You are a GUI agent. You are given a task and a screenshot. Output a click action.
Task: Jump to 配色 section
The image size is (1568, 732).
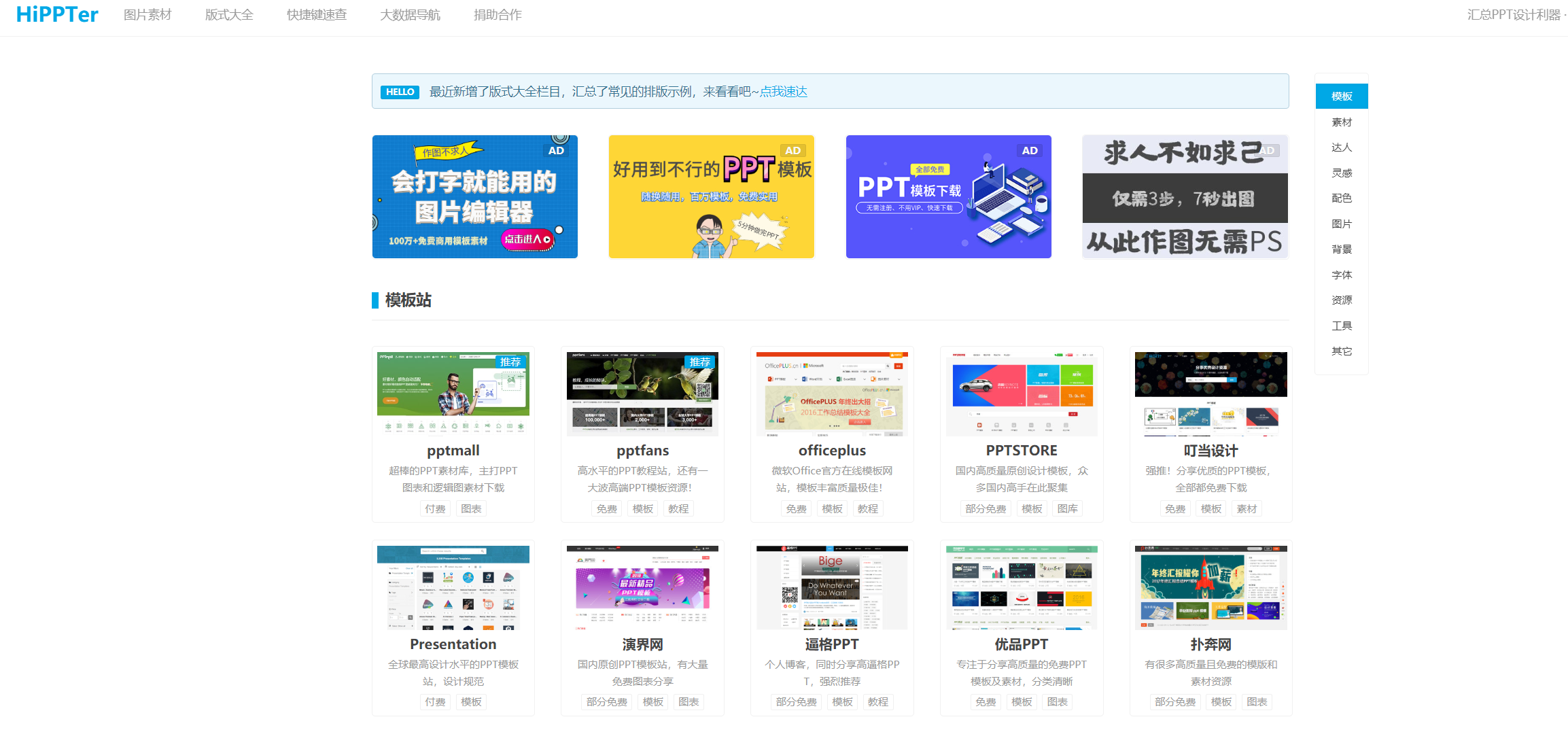point(1342,198)
